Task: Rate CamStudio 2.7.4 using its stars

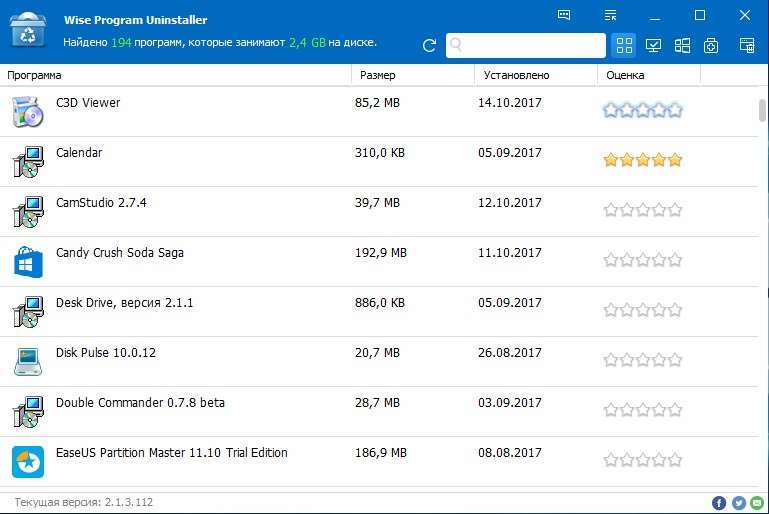Action: [642, 210]
